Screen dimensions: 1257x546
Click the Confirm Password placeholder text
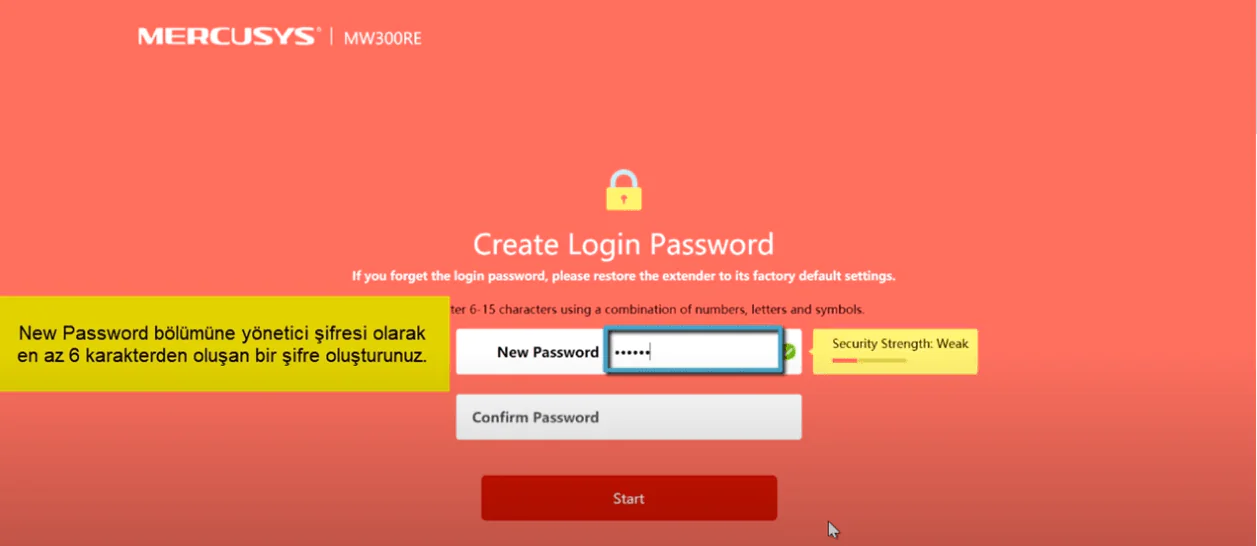536,417
